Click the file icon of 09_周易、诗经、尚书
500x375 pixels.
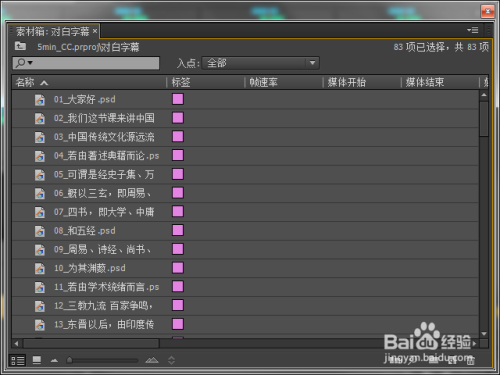point(40,250)
